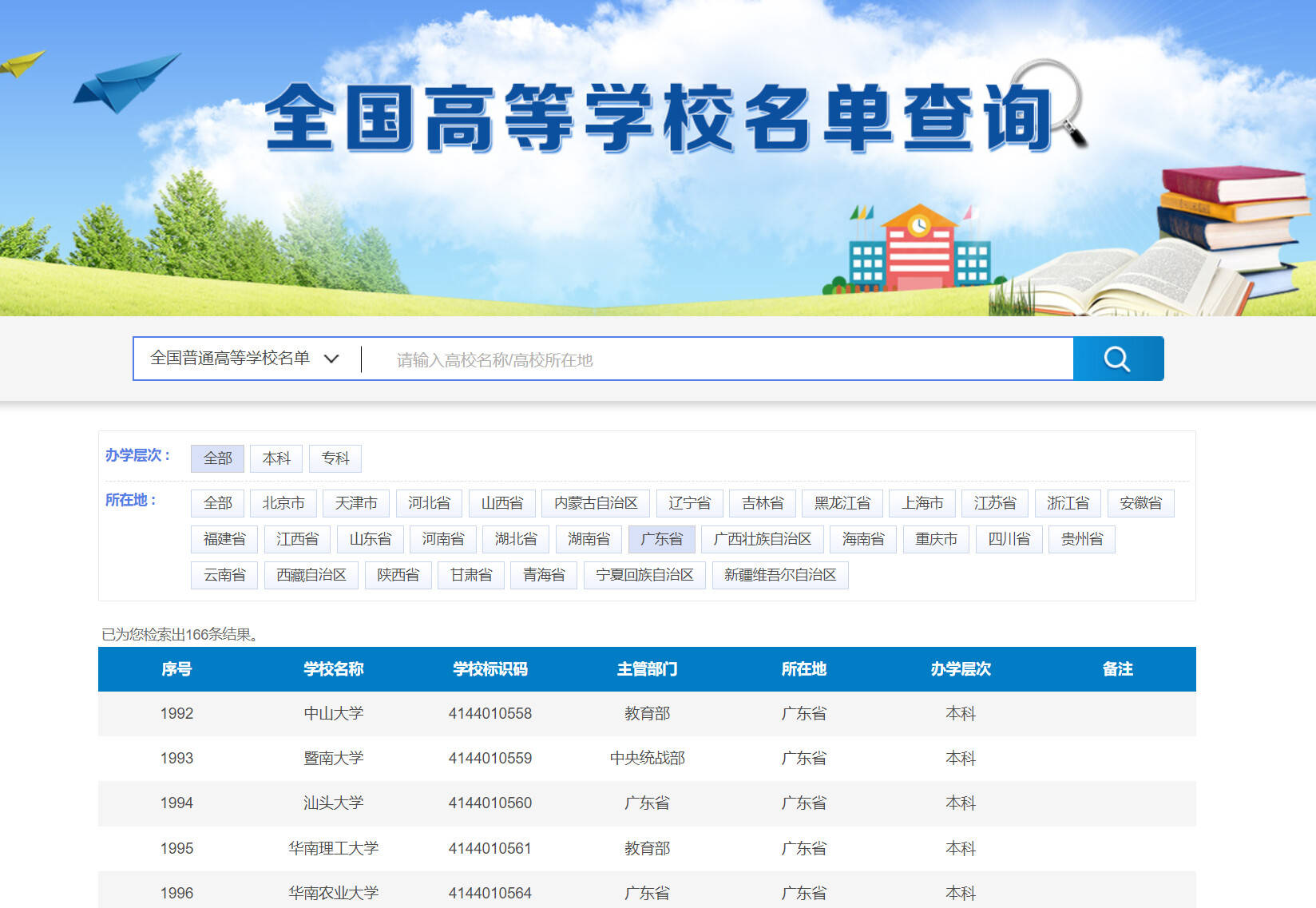Screen dimensions: 1316x908
Task: Pick 云南省 from locations
Action: 224,575
